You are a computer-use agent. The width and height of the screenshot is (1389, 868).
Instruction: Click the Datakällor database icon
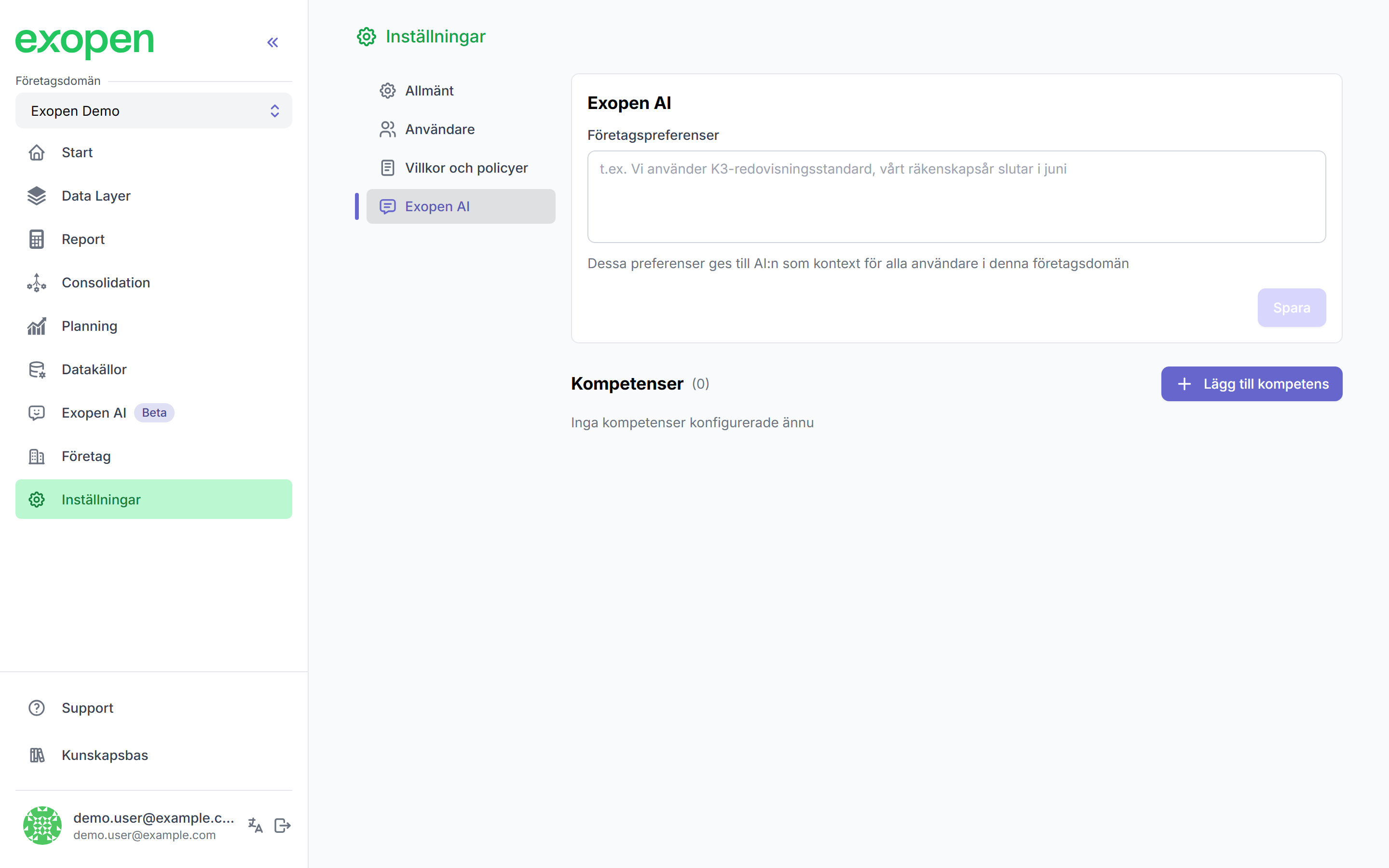pyautogui.click(x=37, y=370)
